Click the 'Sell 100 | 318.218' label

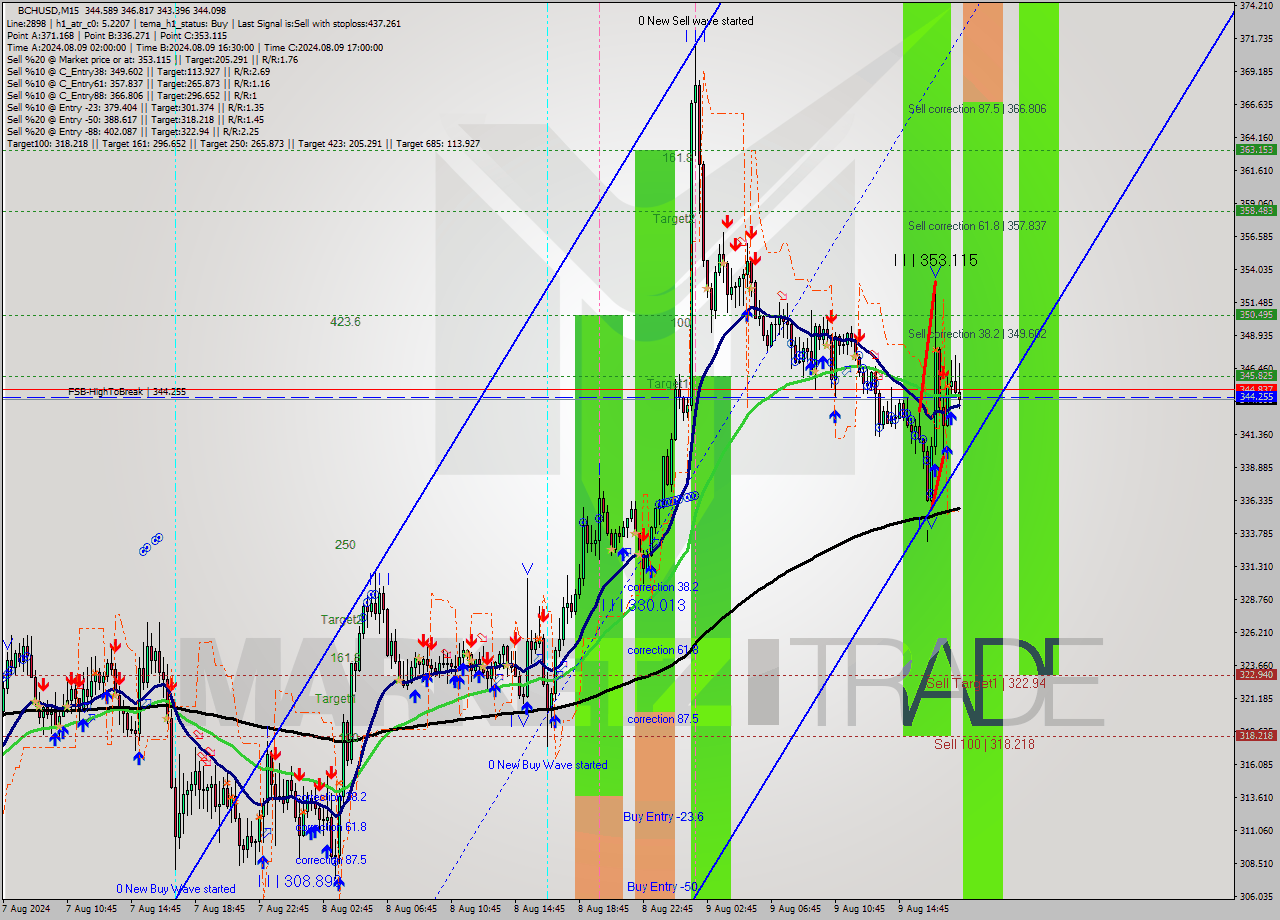coord(984,744)
